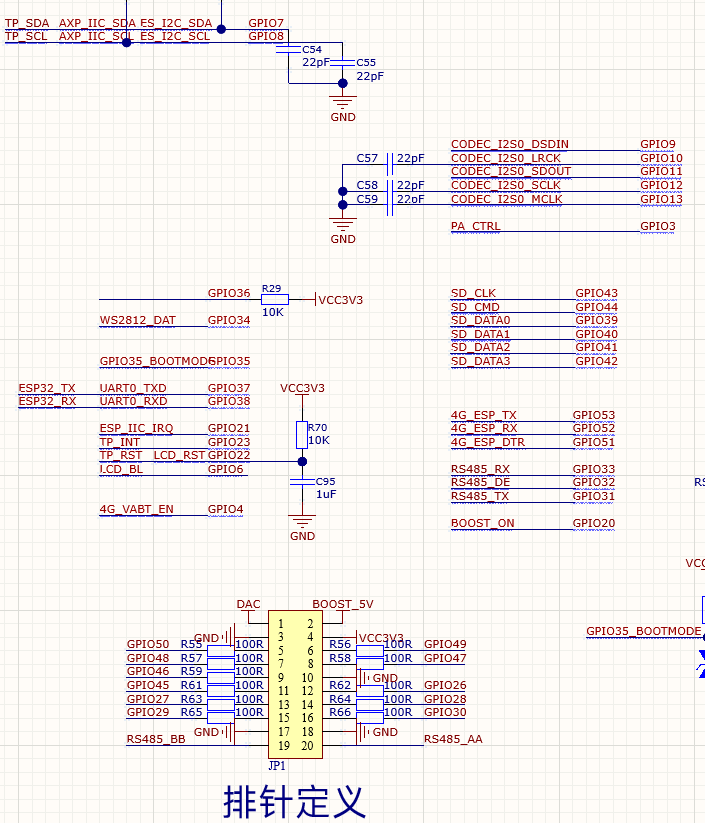The height and width of the screenshot is (823, 705).
Task: Select the GPIO4 net label
Action: pos(225,510)
